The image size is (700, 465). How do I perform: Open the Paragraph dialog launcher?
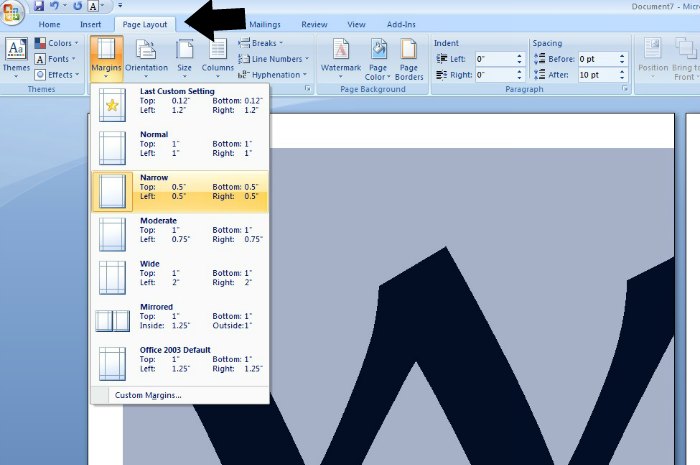[625, 89]
